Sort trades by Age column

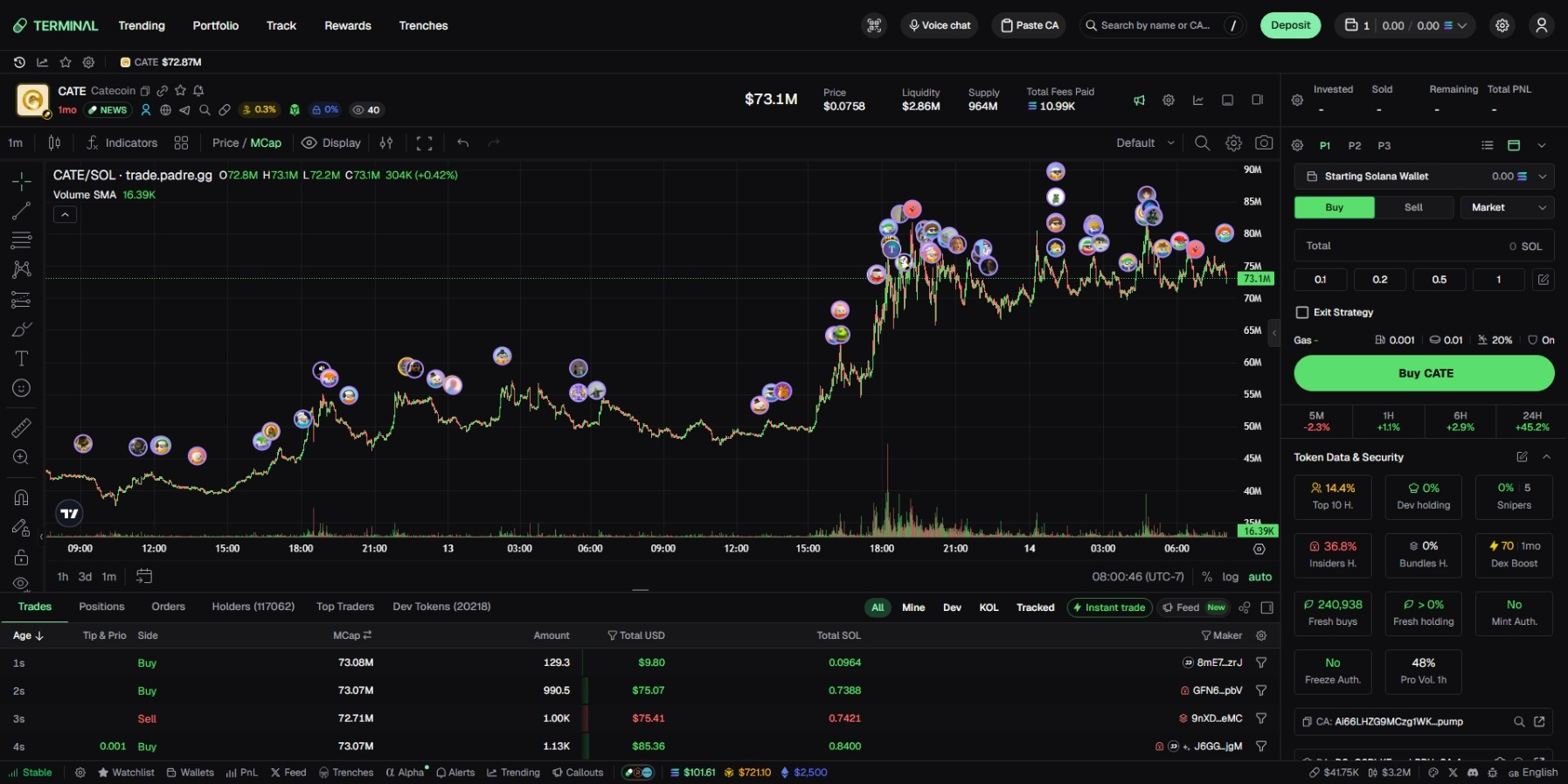pos(28,635)
